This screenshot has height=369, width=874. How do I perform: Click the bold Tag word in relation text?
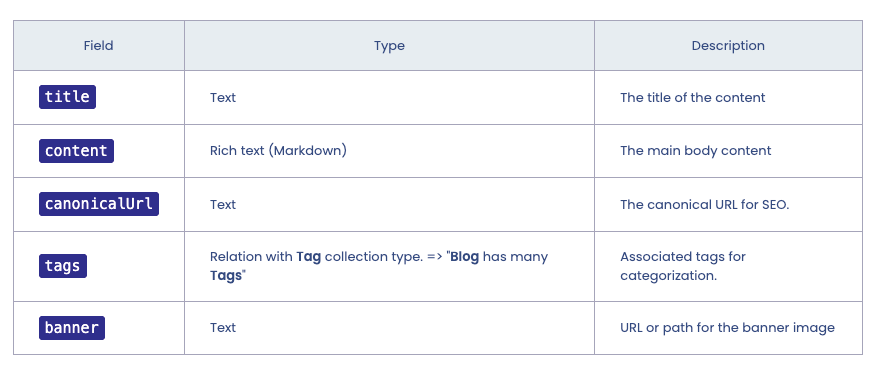308,257
